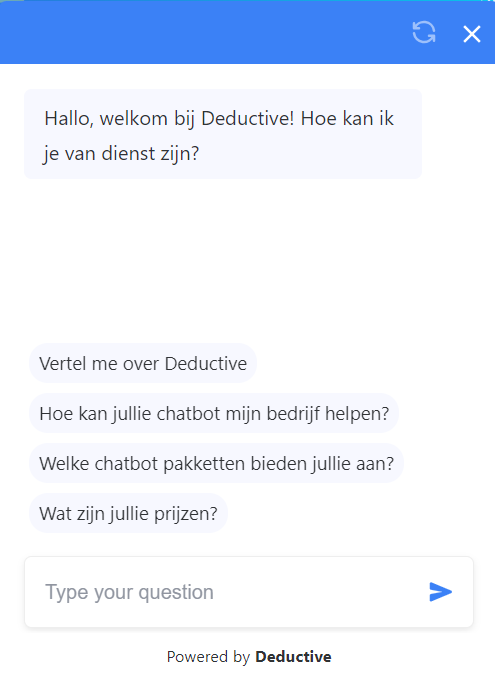Click the blue paper plane send icon
The height and width of the screenshot is (679, 495).
(x=440, y=592)
